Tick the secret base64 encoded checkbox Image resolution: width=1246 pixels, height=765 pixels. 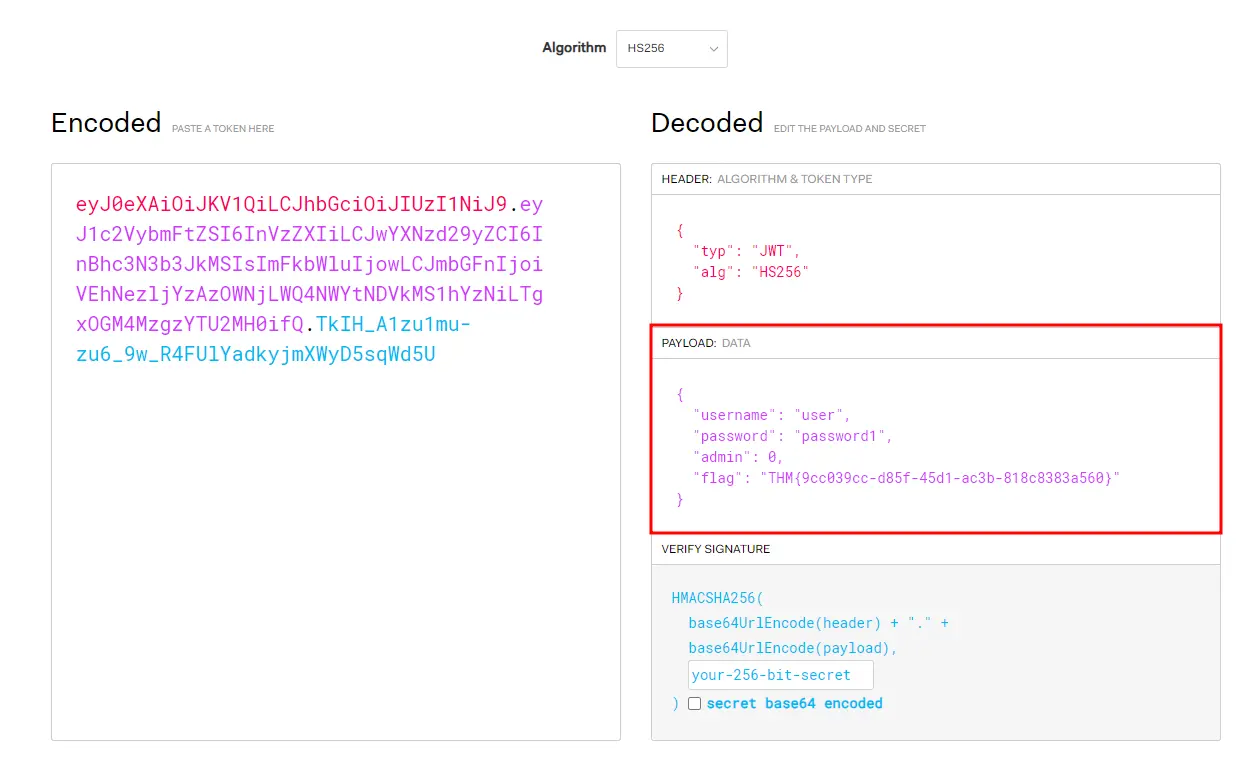694,704
